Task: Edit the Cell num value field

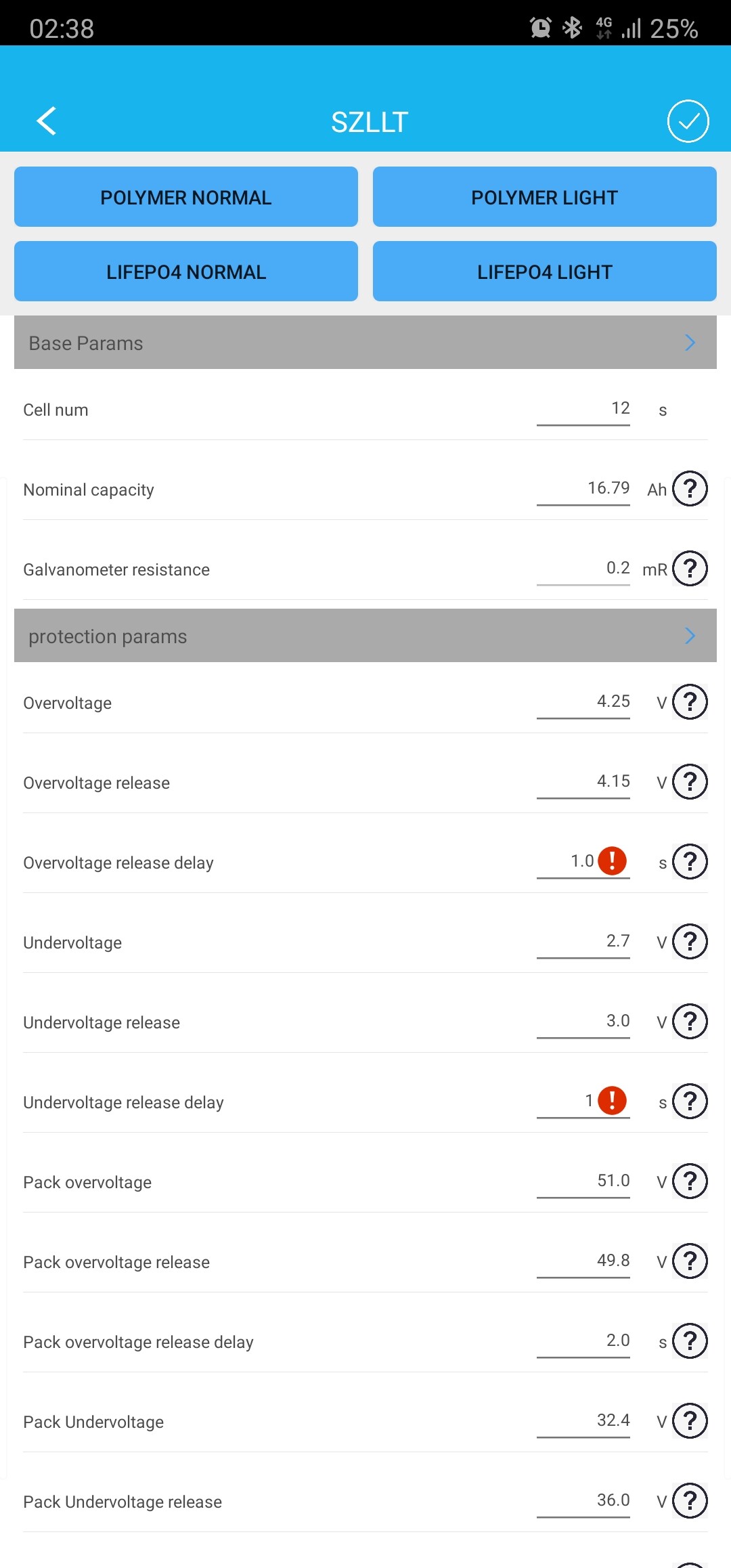Action: coord(583,409)
